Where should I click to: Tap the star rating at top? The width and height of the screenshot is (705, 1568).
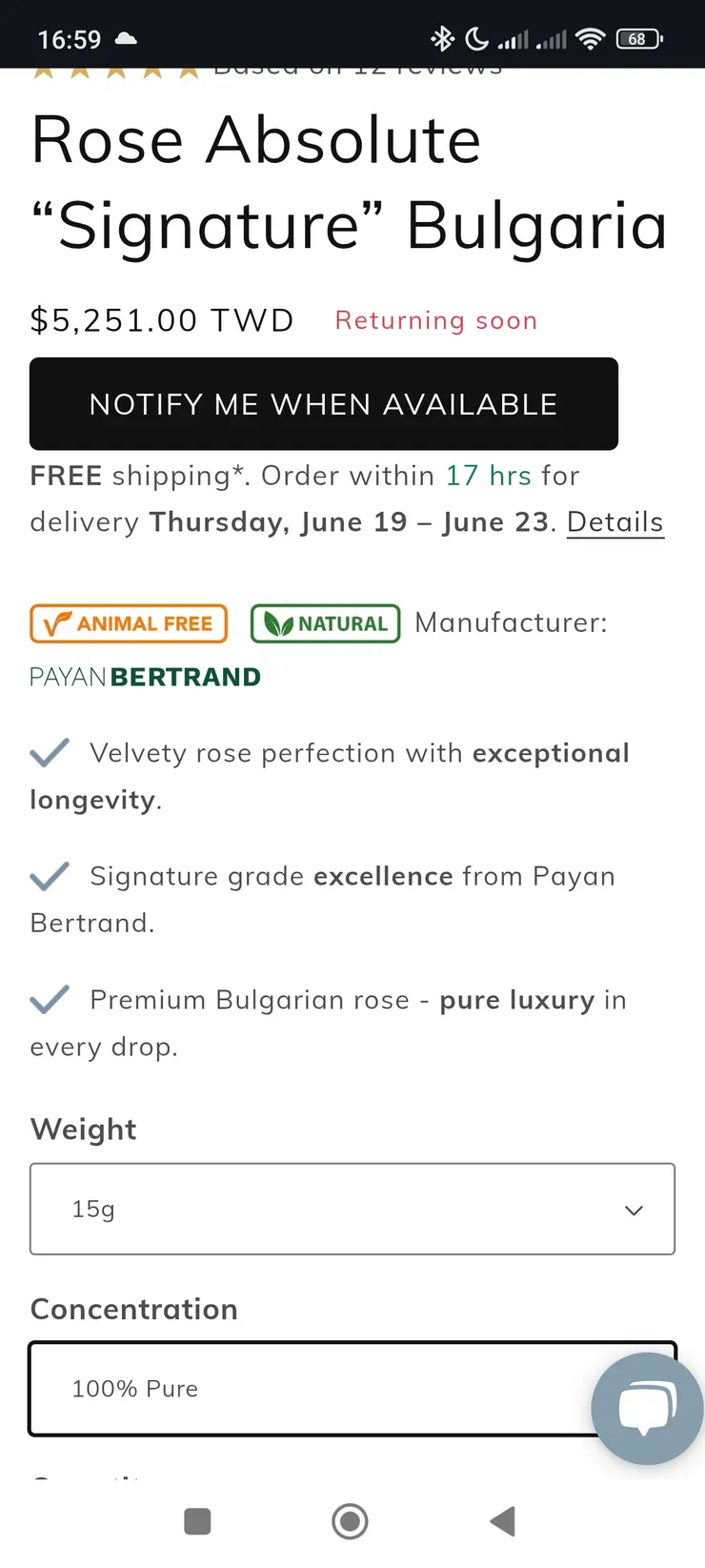[x=115, y=72]
